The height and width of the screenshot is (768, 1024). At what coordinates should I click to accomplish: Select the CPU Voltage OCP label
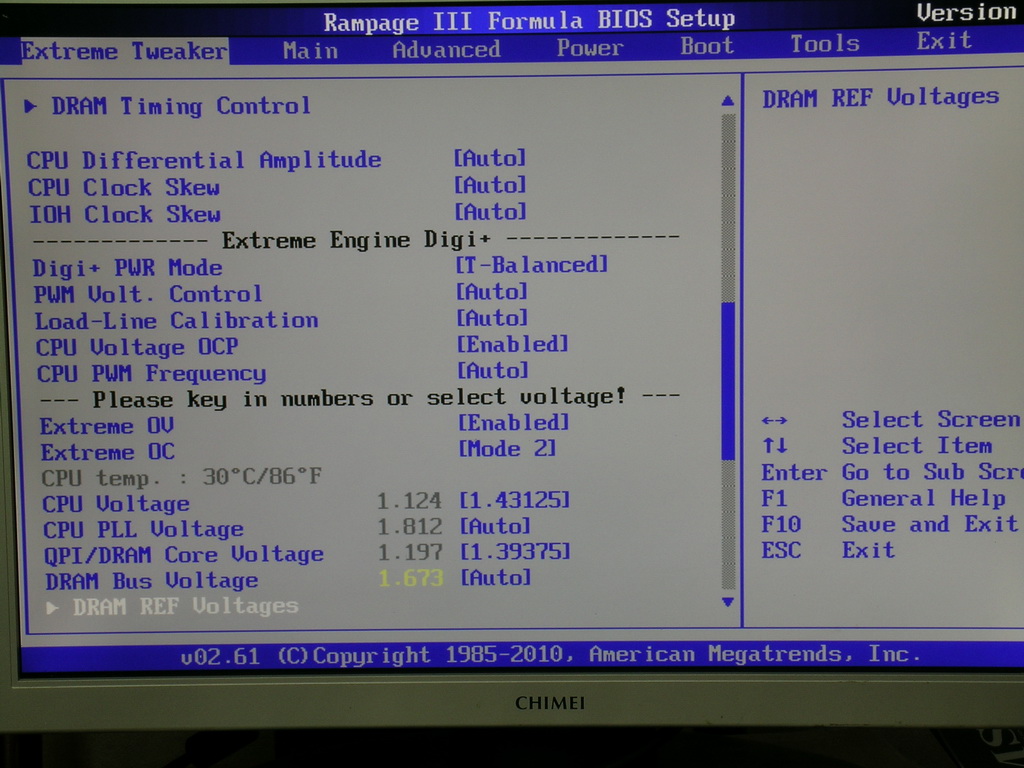(x=137, y=347)
